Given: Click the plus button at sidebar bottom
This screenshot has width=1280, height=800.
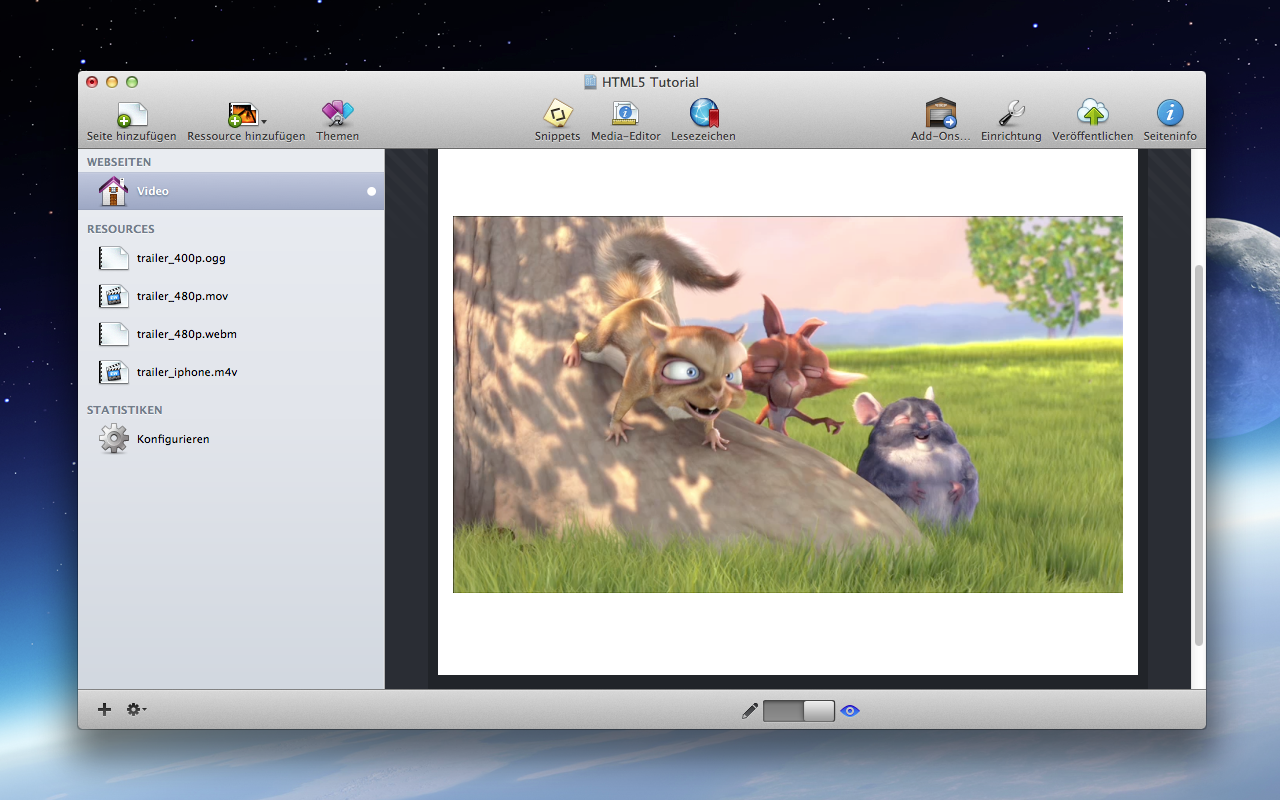Looking at the screenshot, I should click(x=104, y=709).
